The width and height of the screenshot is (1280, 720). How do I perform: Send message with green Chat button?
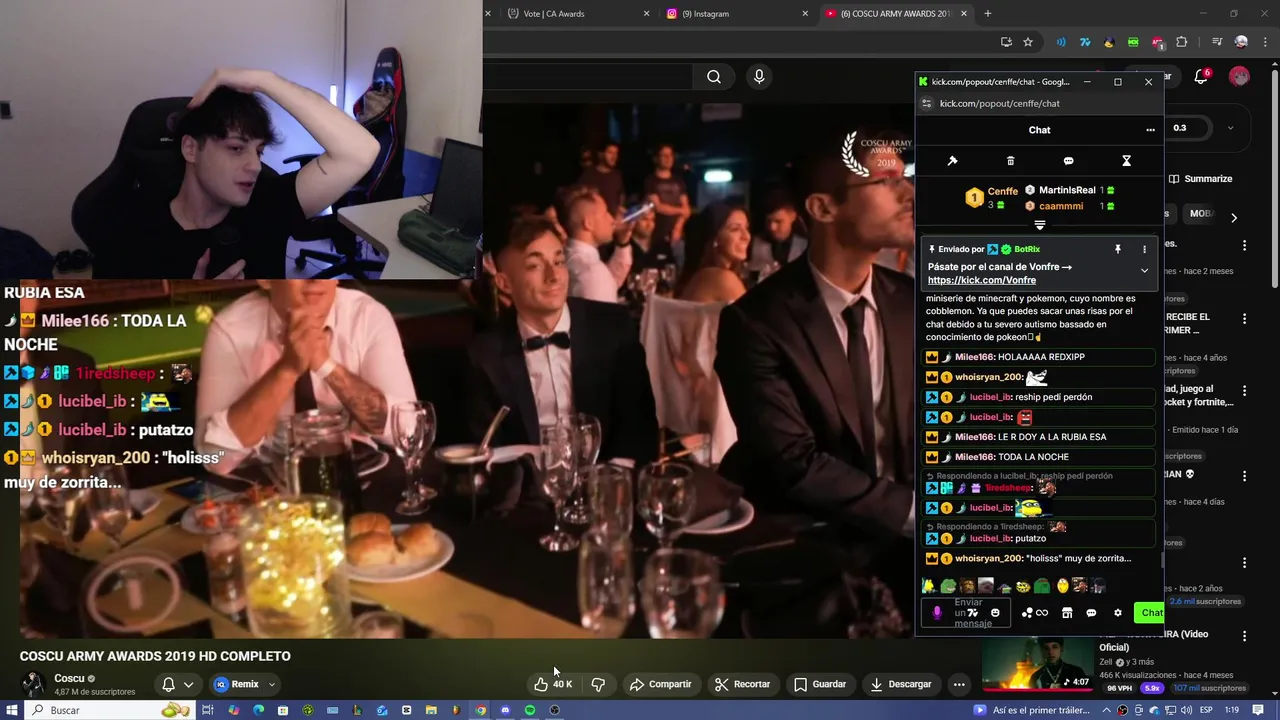1150,613
